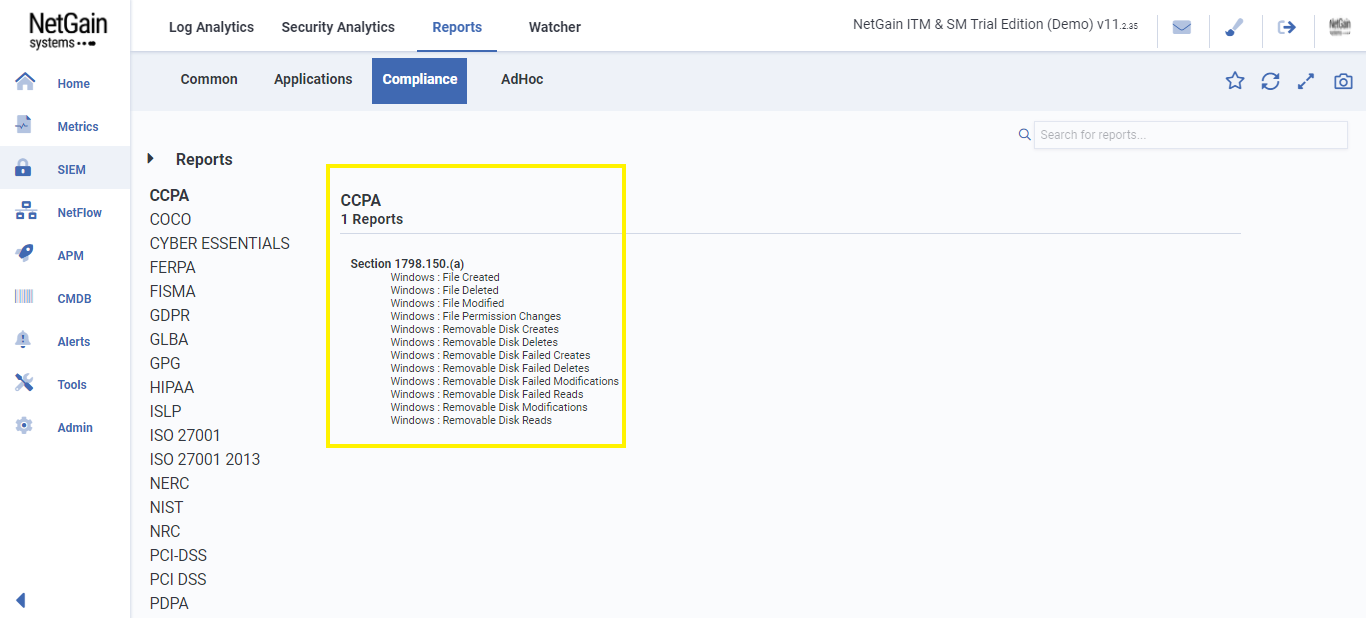
Task: Select ISO 27001 2013 category
Action: click(x=205, y=459)
